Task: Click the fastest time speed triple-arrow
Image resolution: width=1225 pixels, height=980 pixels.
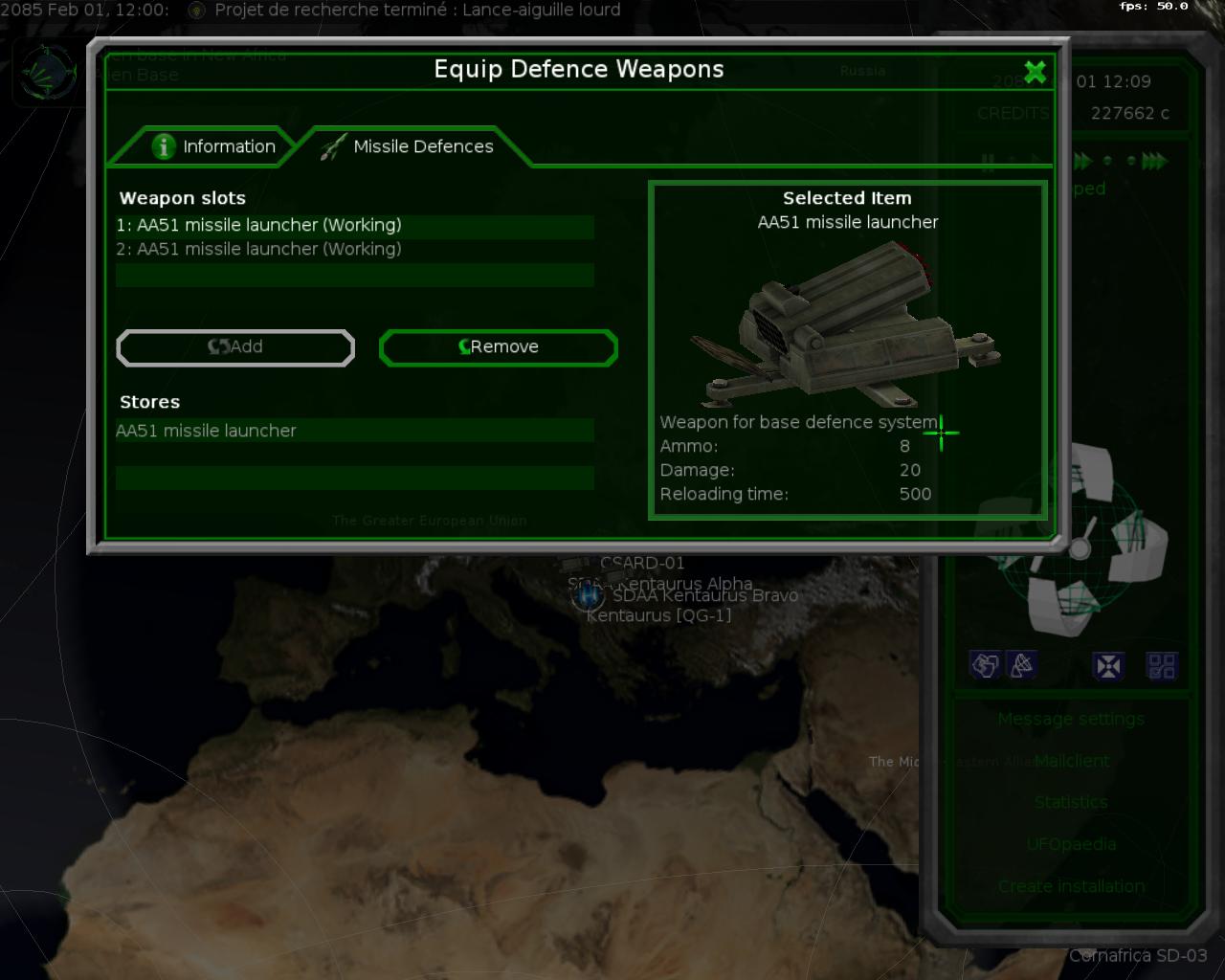Action: point(1155,161)
